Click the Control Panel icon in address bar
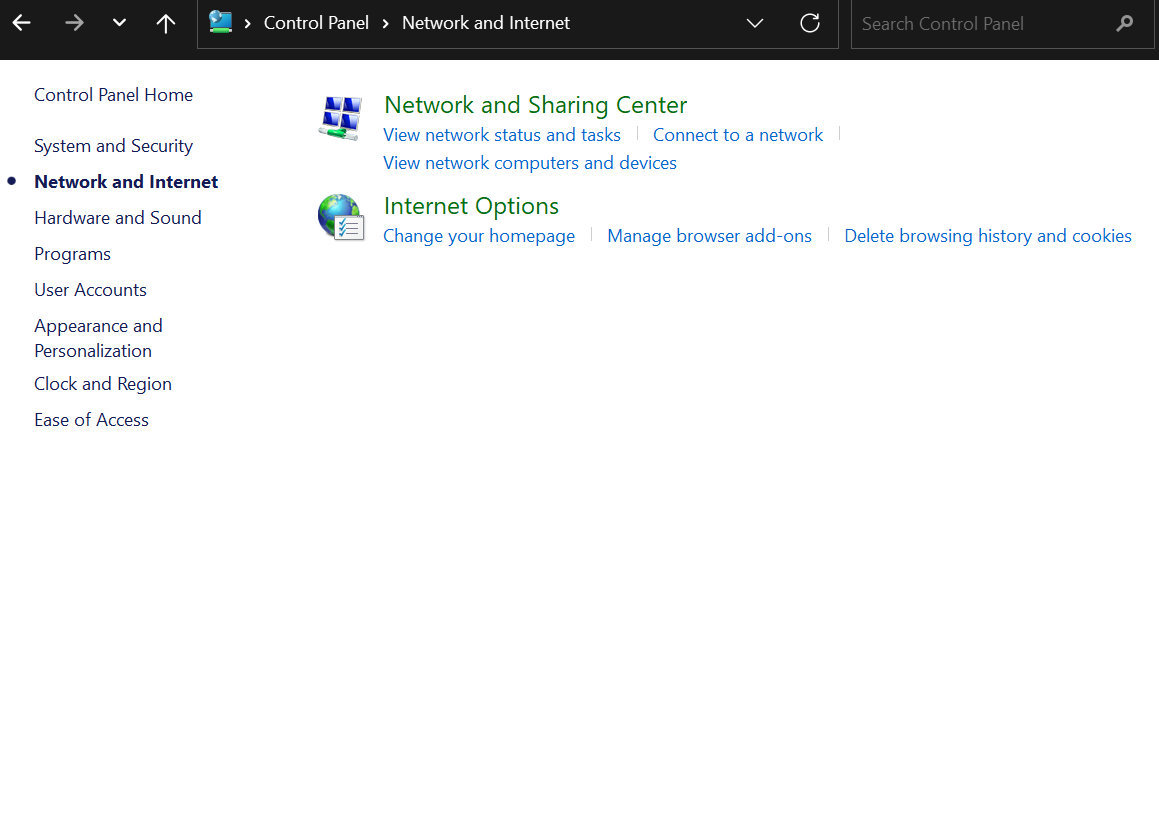Screen dimensions: 1159x819 pos(219,22)
